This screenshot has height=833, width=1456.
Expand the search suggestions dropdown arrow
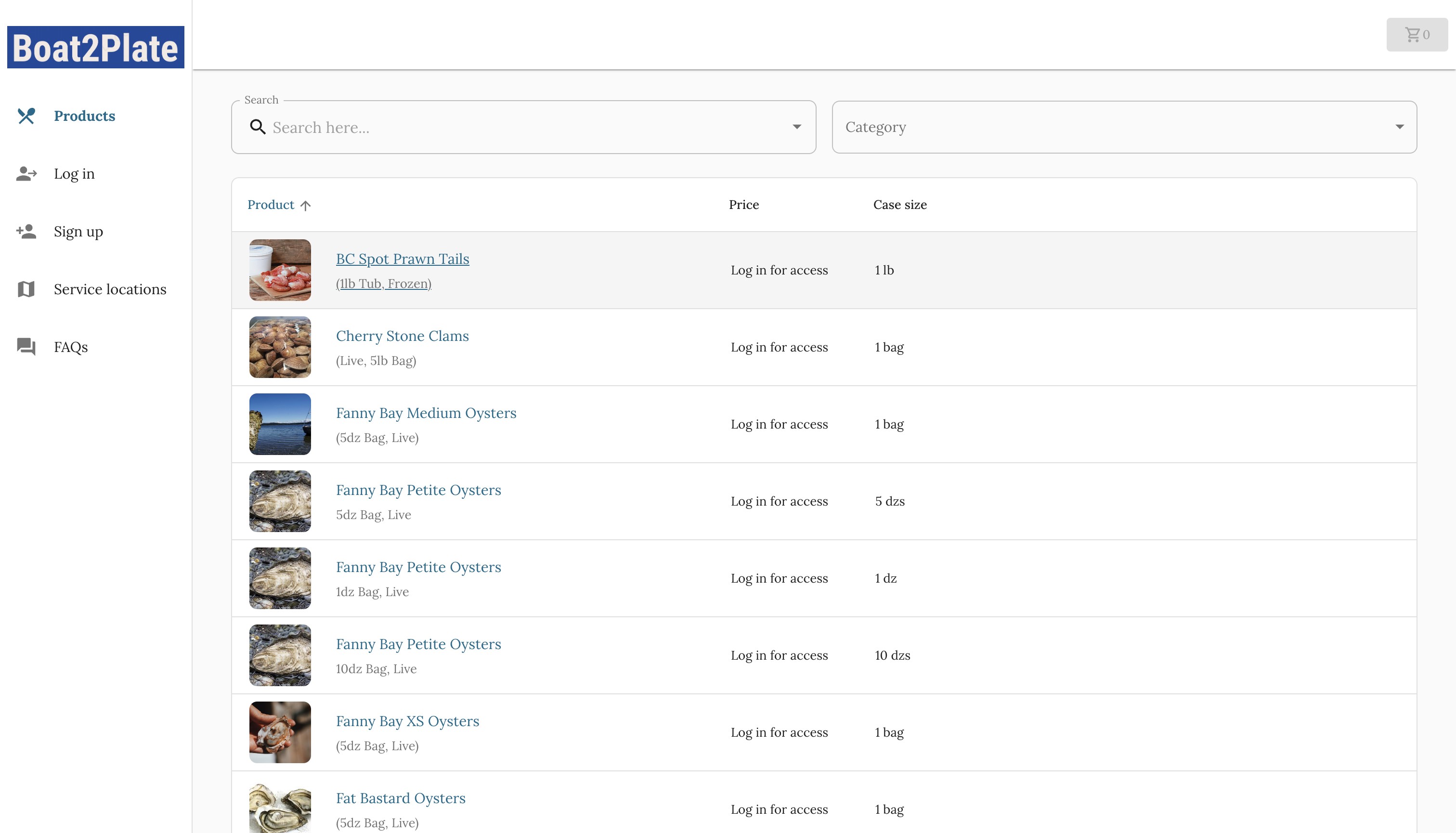click(x=796, y=127)
